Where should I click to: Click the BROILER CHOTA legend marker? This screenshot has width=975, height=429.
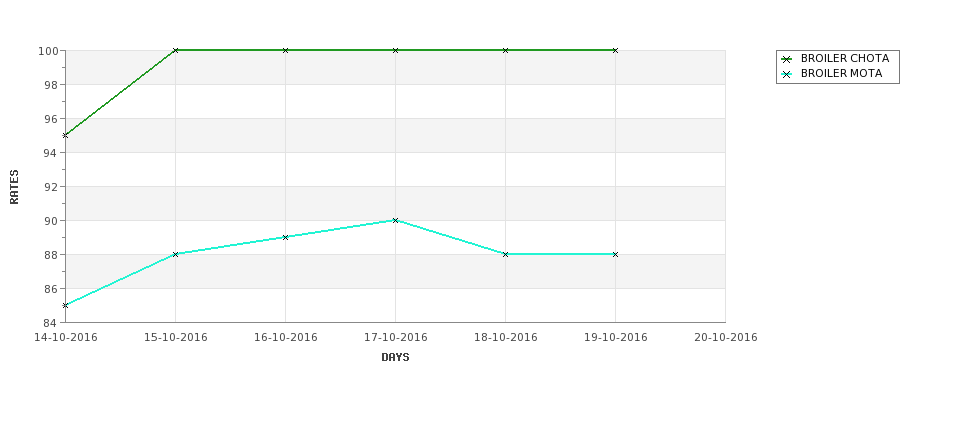tap(787, 59)
